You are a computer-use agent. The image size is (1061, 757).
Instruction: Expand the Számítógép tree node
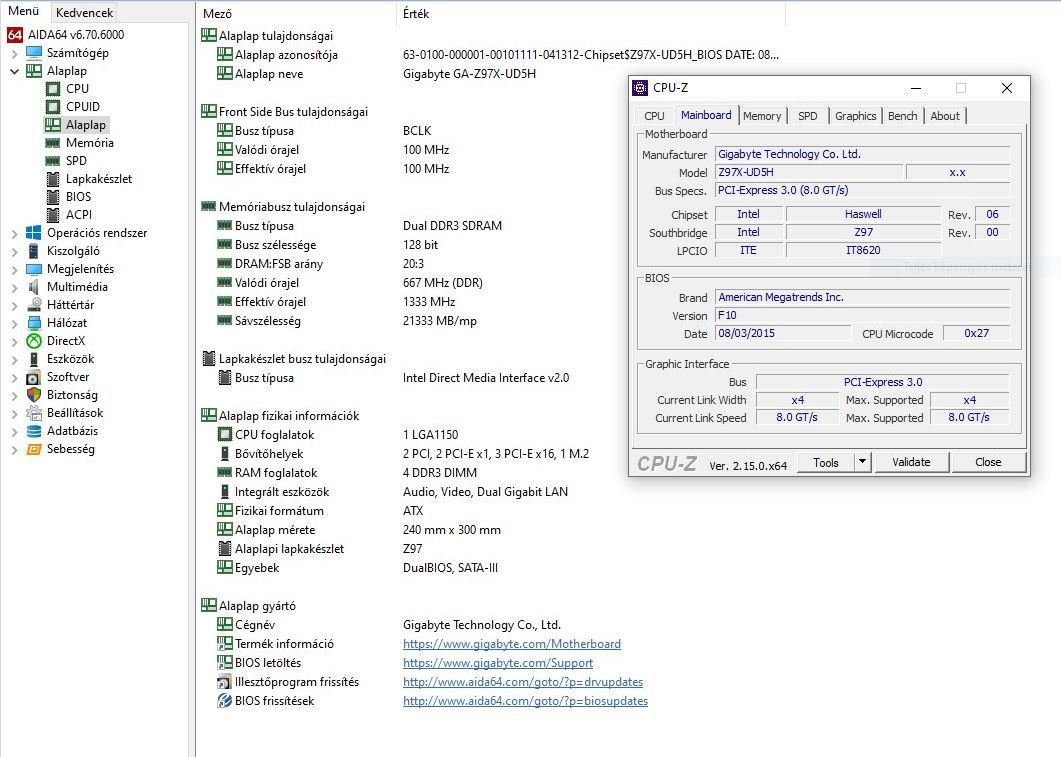point(14,53)
